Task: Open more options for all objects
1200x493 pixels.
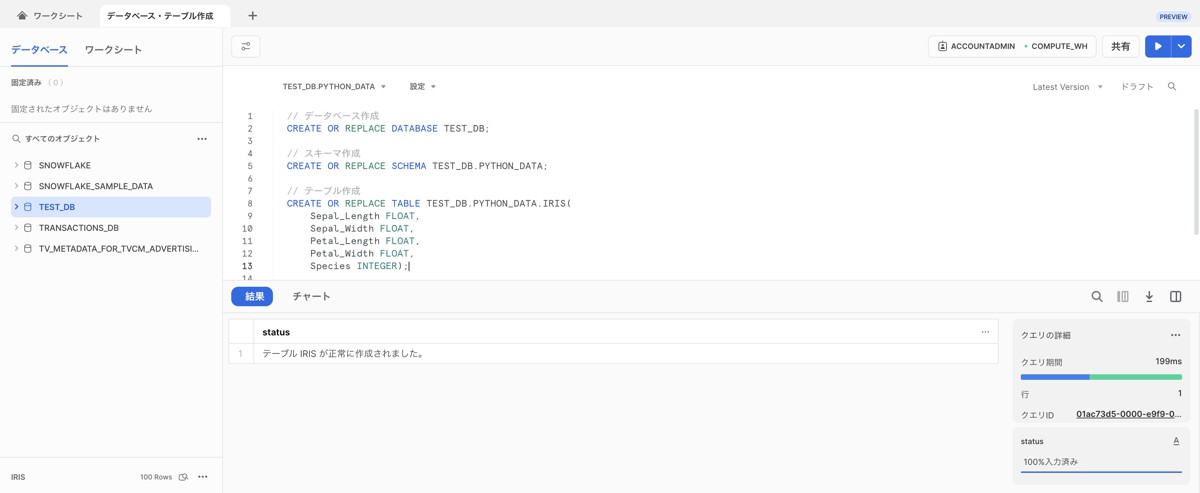Action: [202, 139]
